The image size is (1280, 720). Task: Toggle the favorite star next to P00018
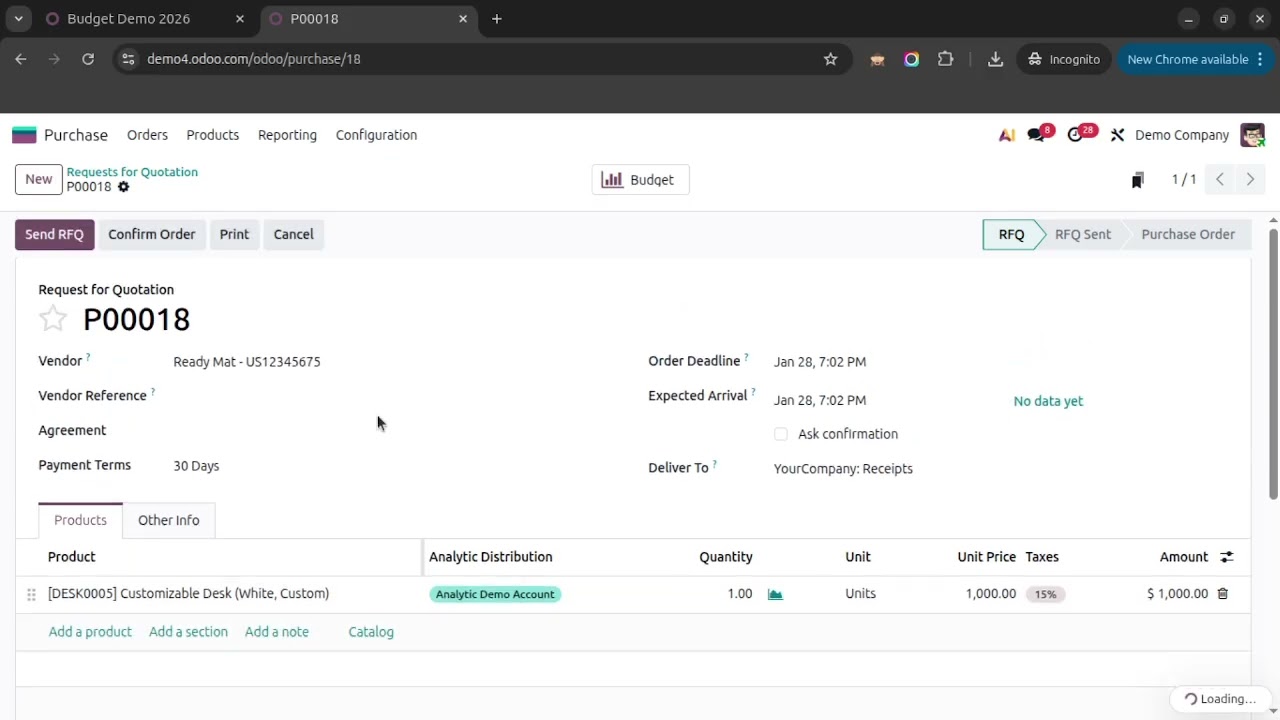tap(53, 319)
